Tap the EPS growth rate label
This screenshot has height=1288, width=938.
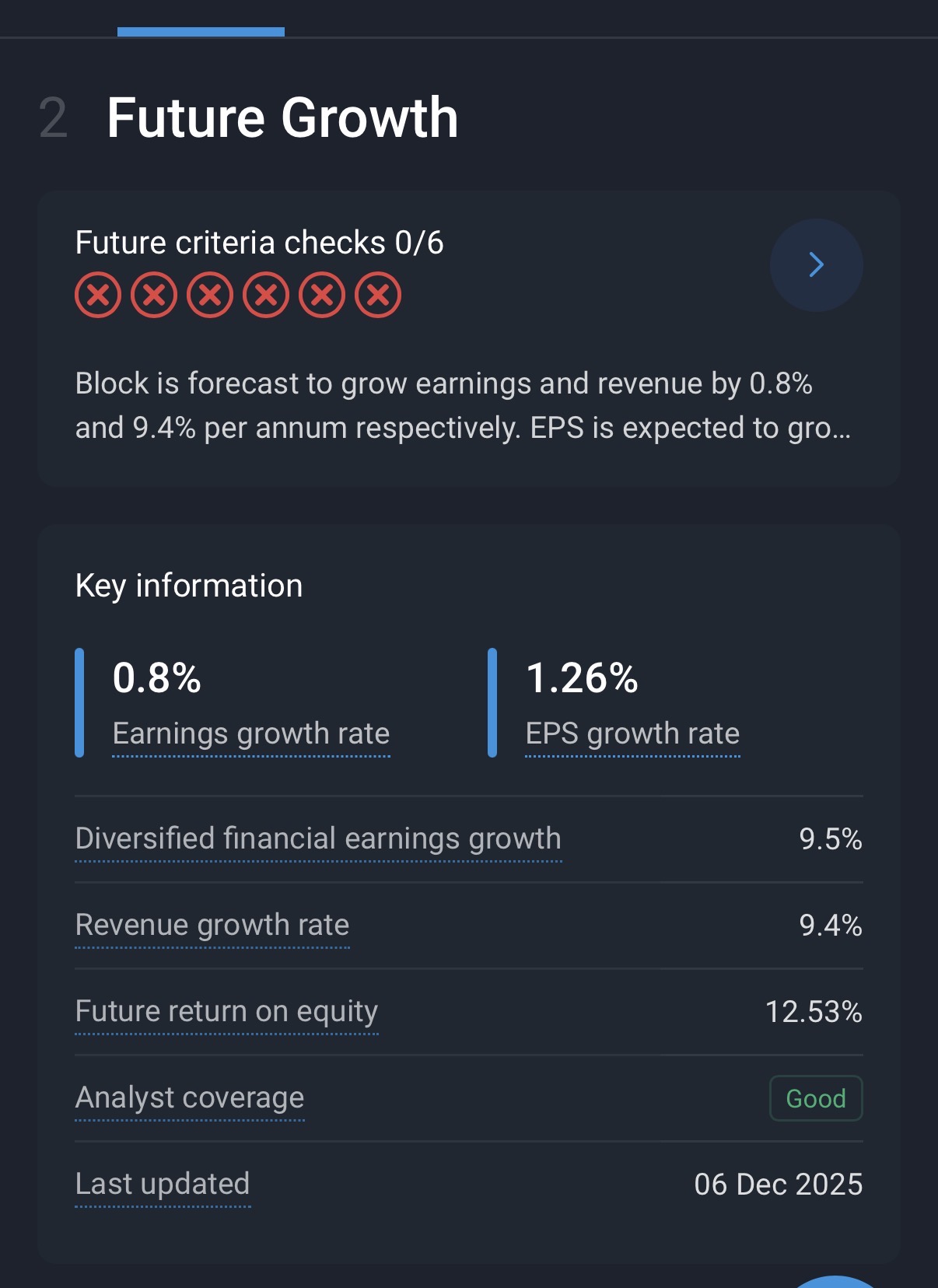point(632,733)
